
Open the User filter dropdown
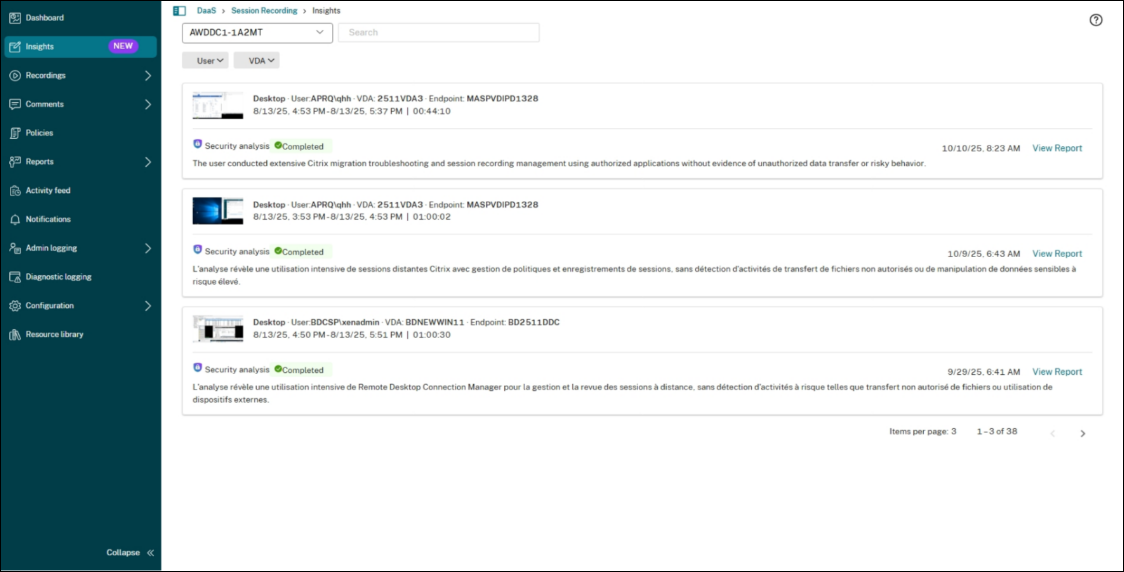point(205,61)
